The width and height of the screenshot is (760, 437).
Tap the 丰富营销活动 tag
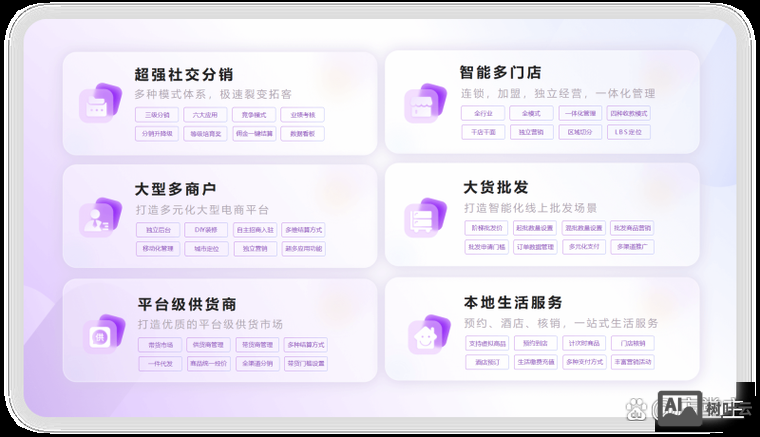(x=633, y=362)
